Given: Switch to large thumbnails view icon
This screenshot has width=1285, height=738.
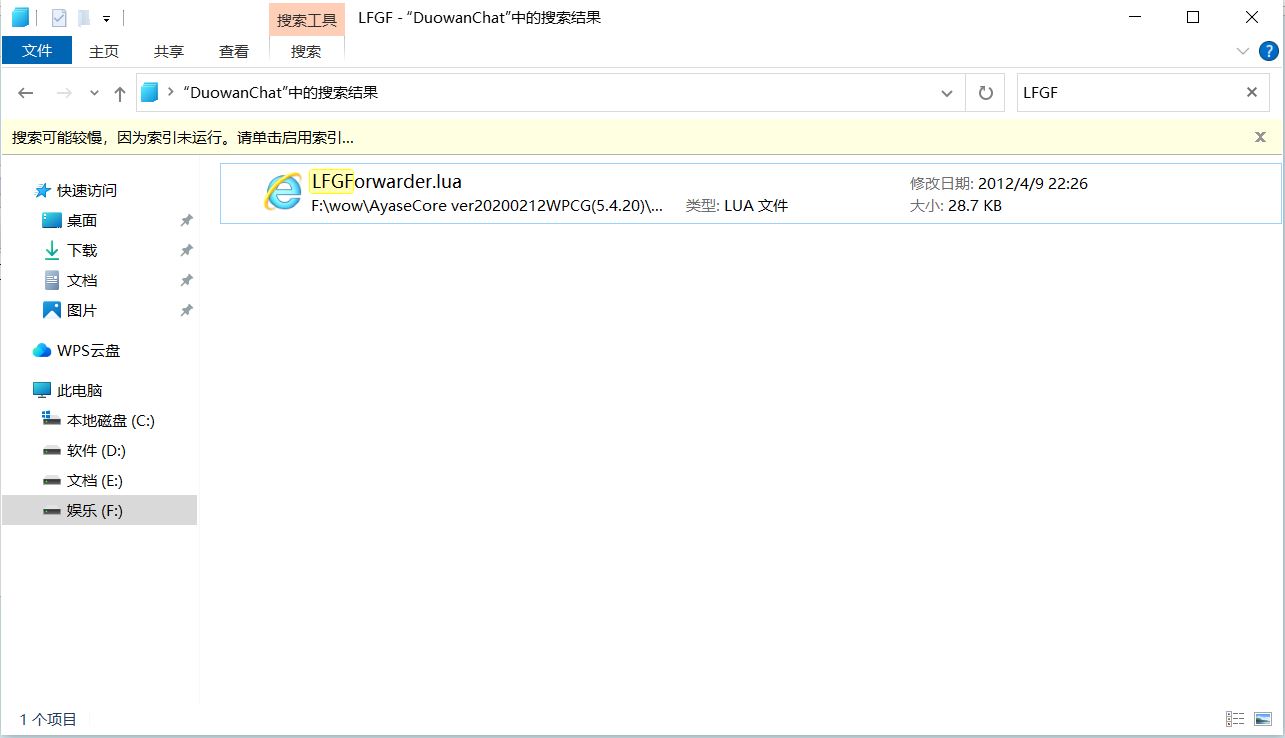Looking at the screenshot, I should pyautogui.click(x=1263, y=719).
